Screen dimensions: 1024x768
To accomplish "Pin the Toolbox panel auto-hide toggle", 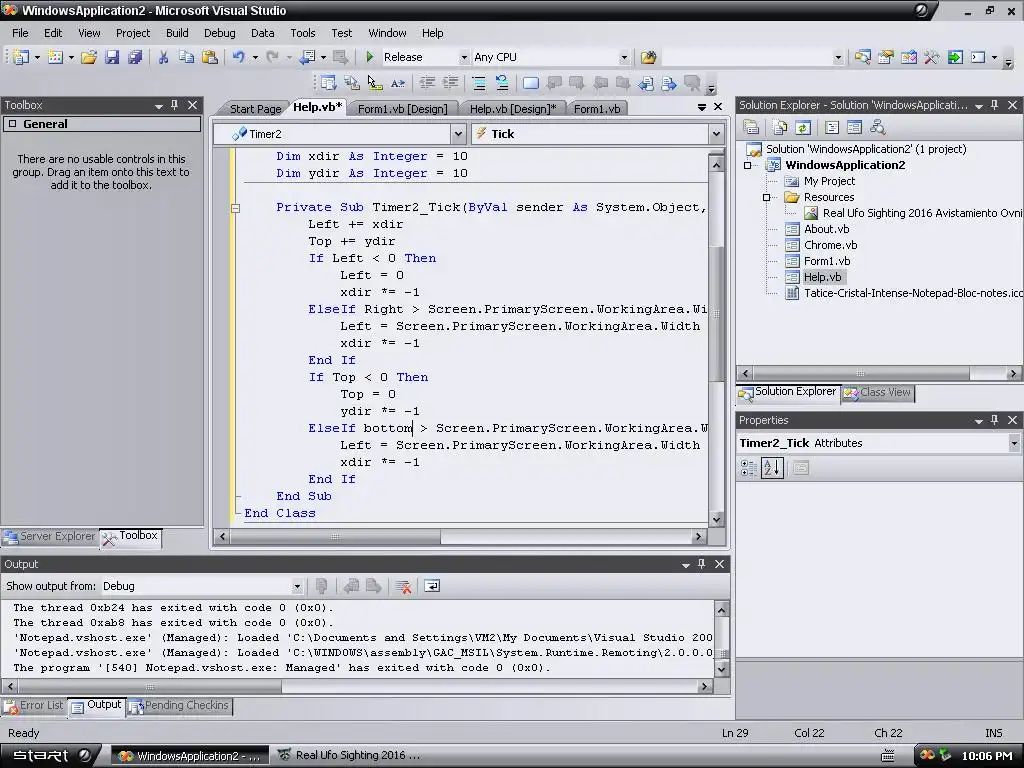I will click(174, 105).
